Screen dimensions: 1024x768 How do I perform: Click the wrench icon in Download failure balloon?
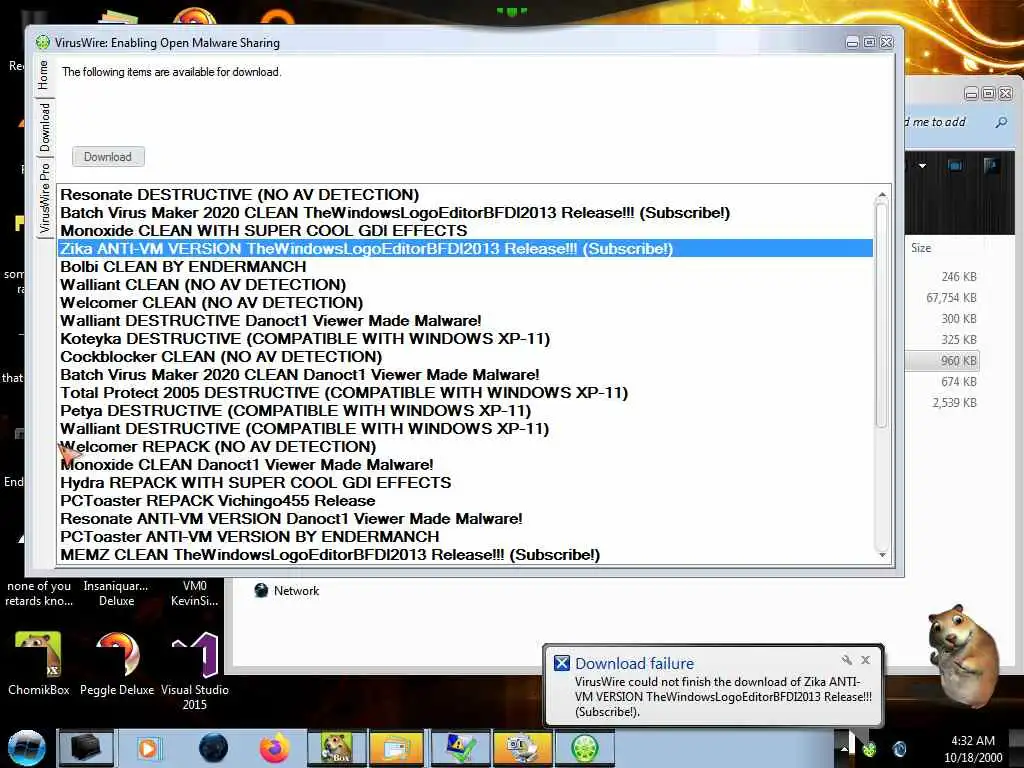(x=847, y=660)
